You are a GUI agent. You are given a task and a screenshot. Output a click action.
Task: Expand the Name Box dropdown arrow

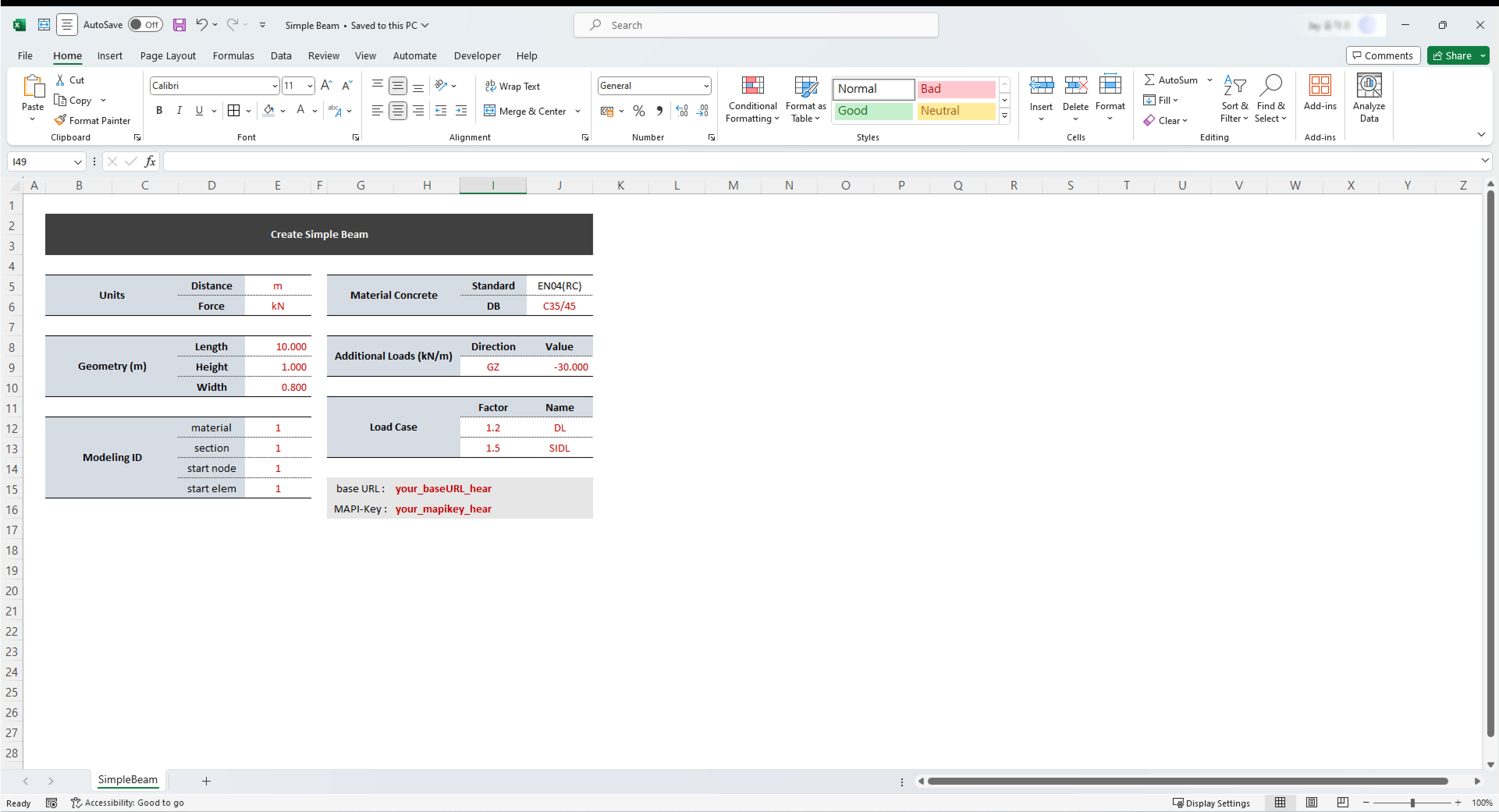tap(77, 162)
